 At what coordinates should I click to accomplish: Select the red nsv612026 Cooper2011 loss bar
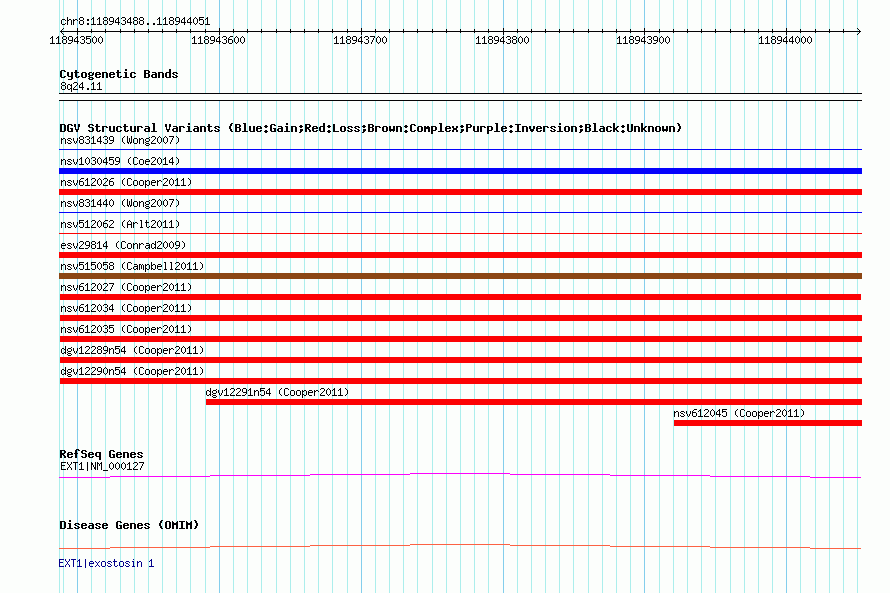(x=460, y=192)
